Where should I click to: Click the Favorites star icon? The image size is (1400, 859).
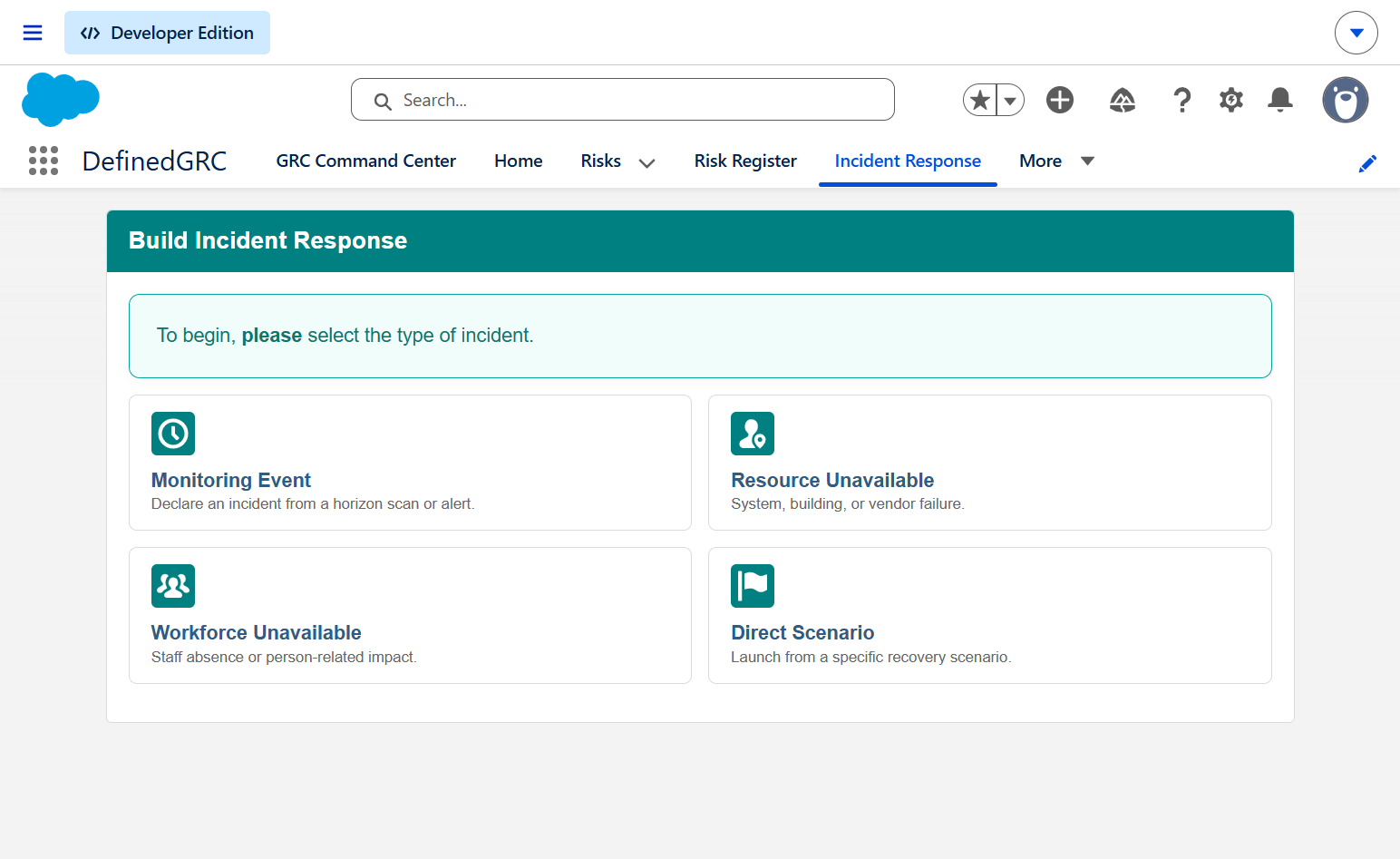pyautogui.click(x=980, y=100)
